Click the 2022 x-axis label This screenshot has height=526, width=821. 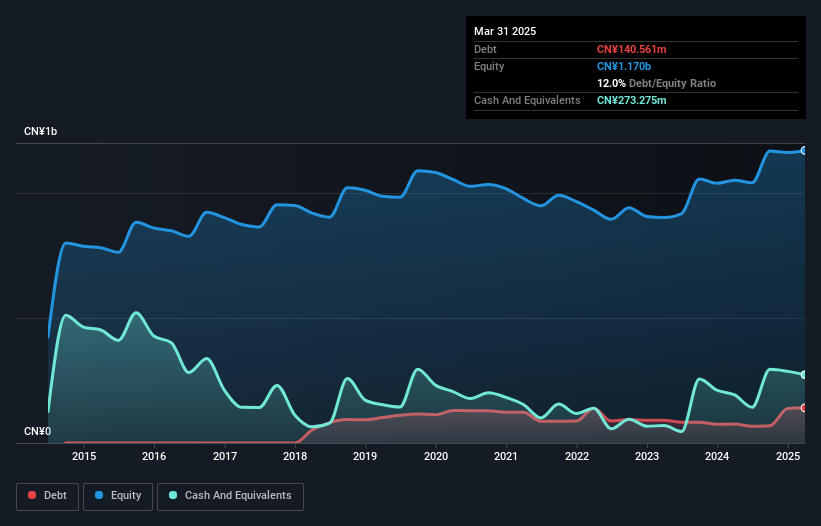(576, 456)
